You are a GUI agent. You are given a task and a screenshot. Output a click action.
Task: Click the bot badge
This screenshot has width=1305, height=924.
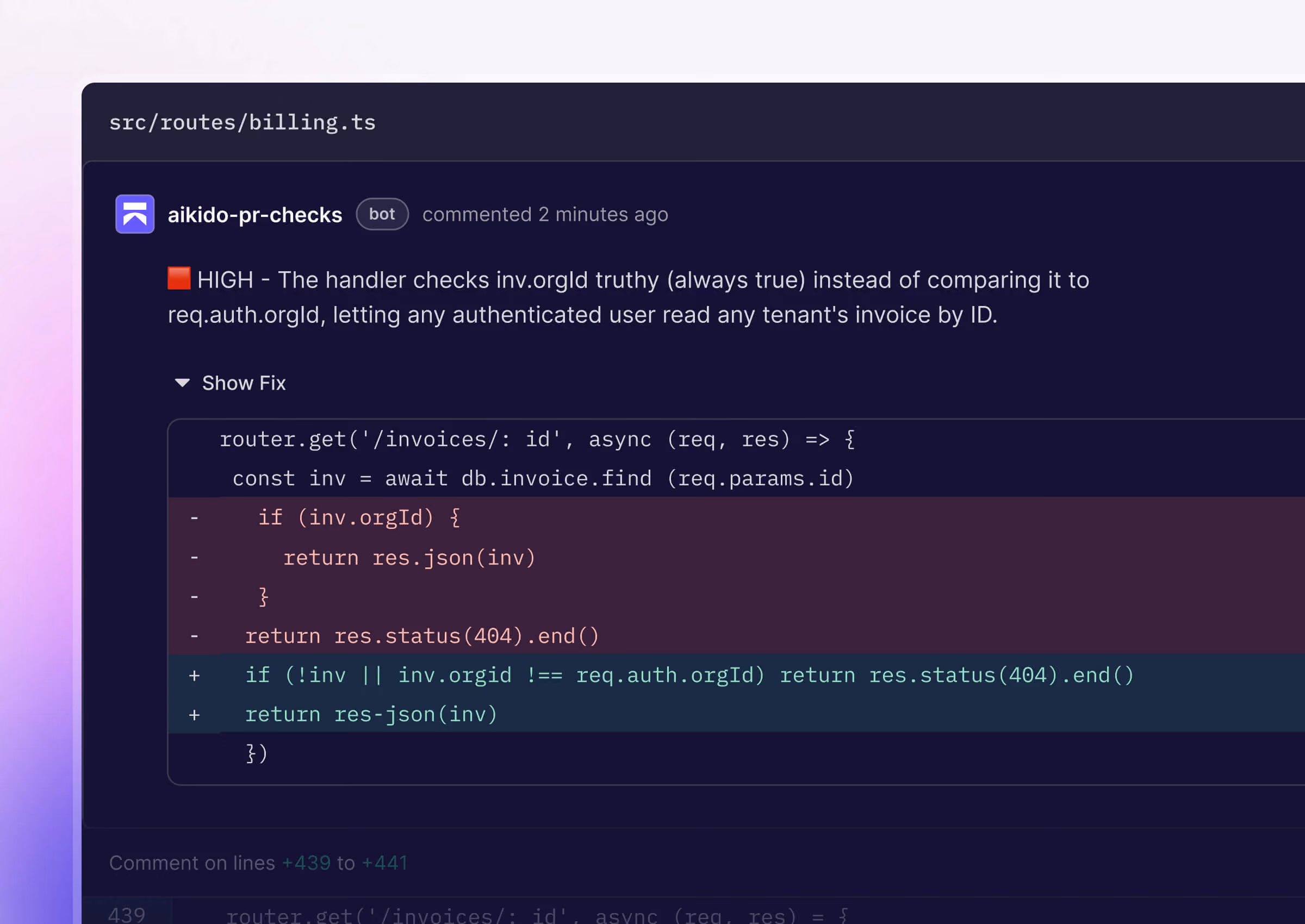(382, 214)
